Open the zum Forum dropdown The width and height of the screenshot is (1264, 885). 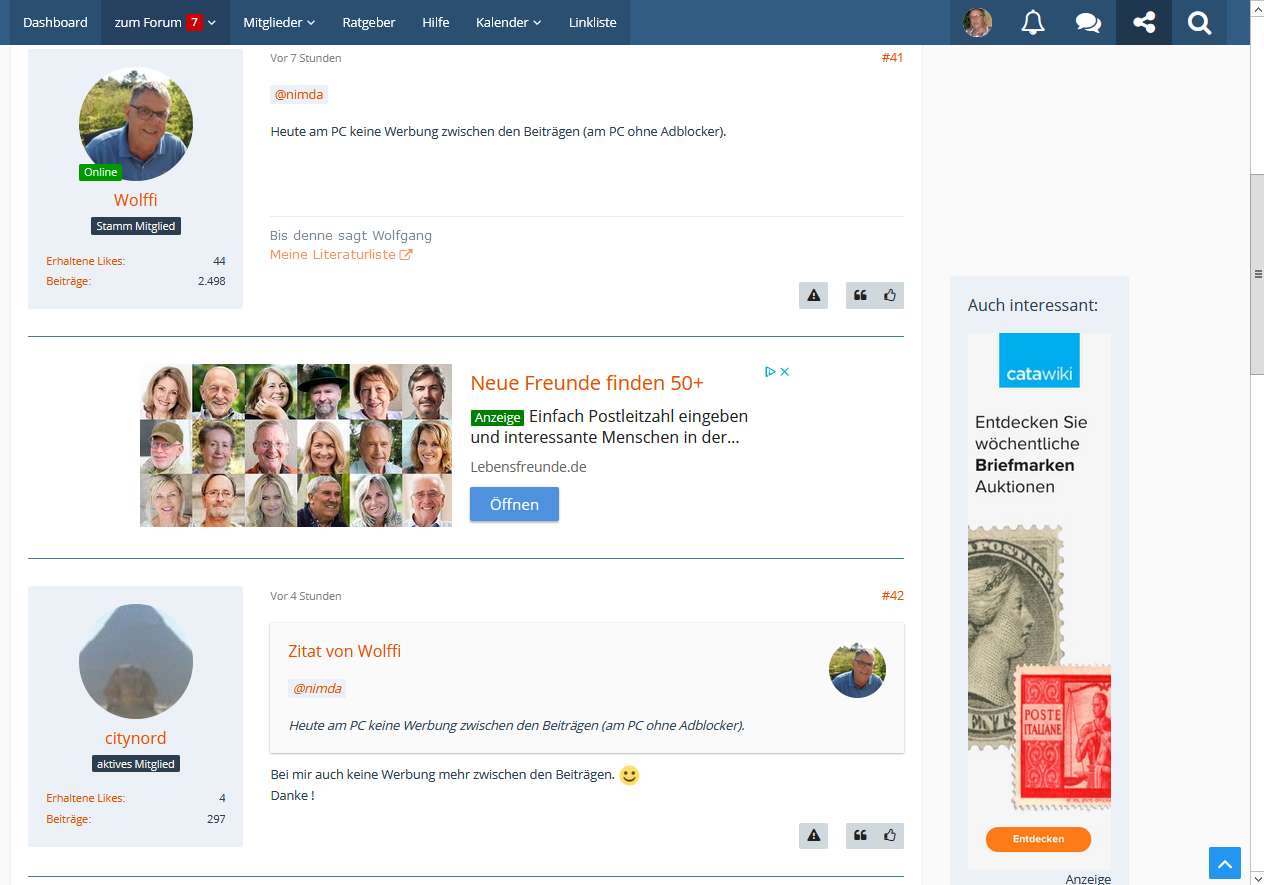(165, 22)
